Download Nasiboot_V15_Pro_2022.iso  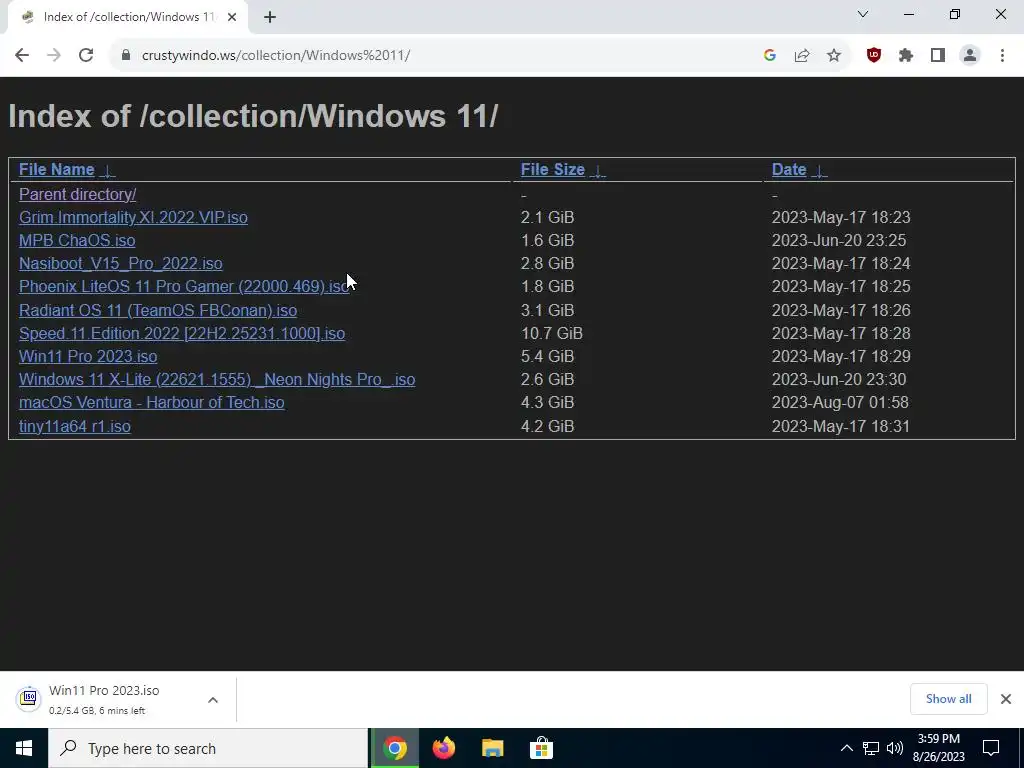(x=121, y=264)
